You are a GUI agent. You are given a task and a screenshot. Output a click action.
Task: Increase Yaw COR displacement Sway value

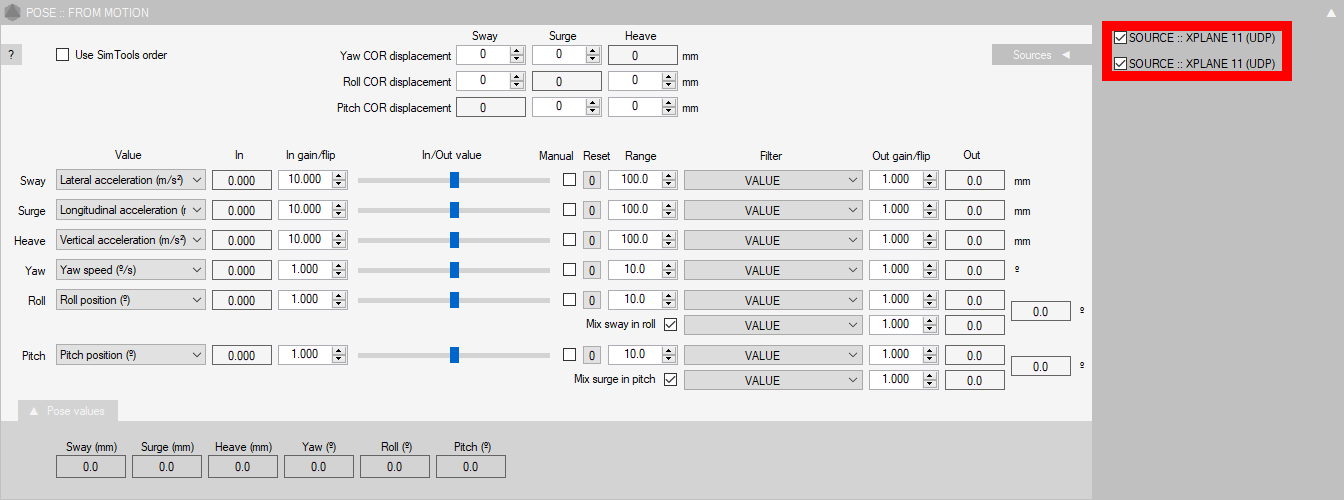(x=517, y=50)
